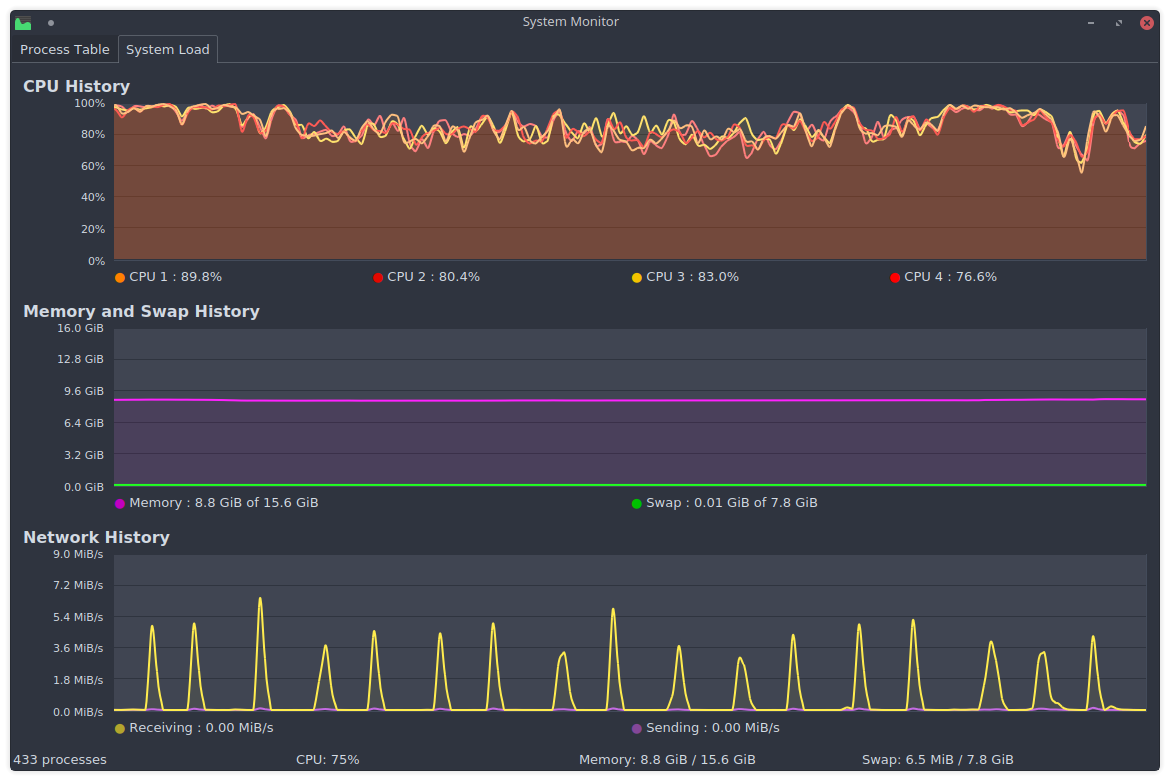Maximize the System Monitor window
Viewport: 1170px width, 781px height.
pos(1119,22)
